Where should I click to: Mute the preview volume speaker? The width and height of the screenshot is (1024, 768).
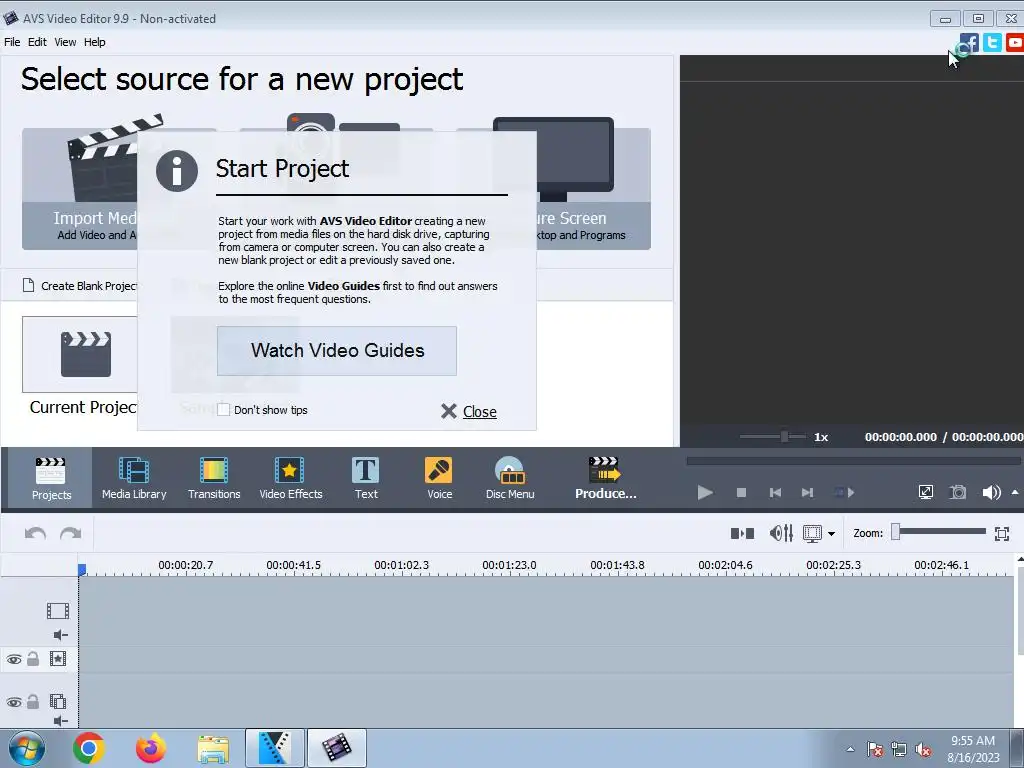(x=991, y=492)
